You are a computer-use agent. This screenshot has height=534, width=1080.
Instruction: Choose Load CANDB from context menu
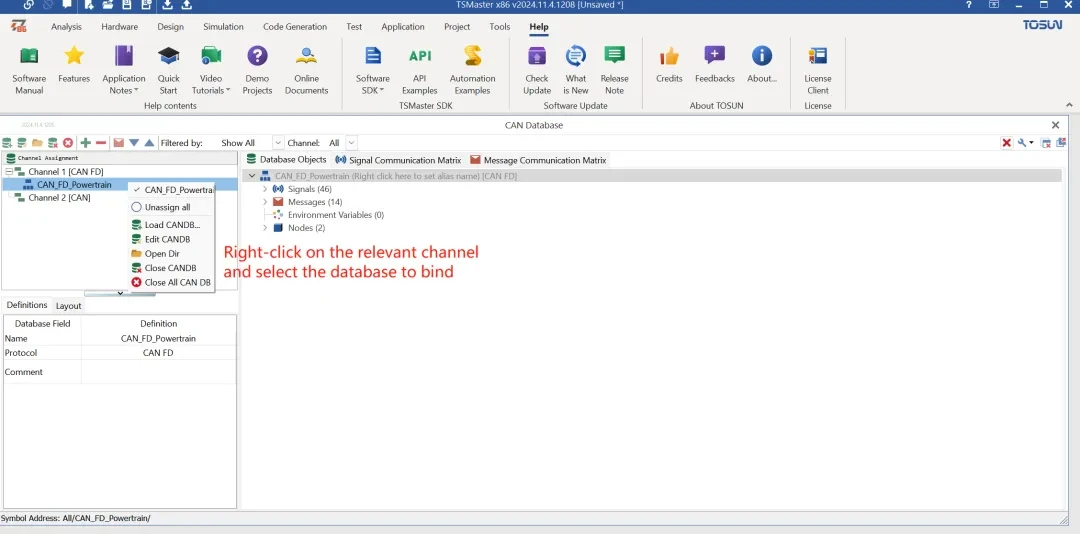[171, 225]
